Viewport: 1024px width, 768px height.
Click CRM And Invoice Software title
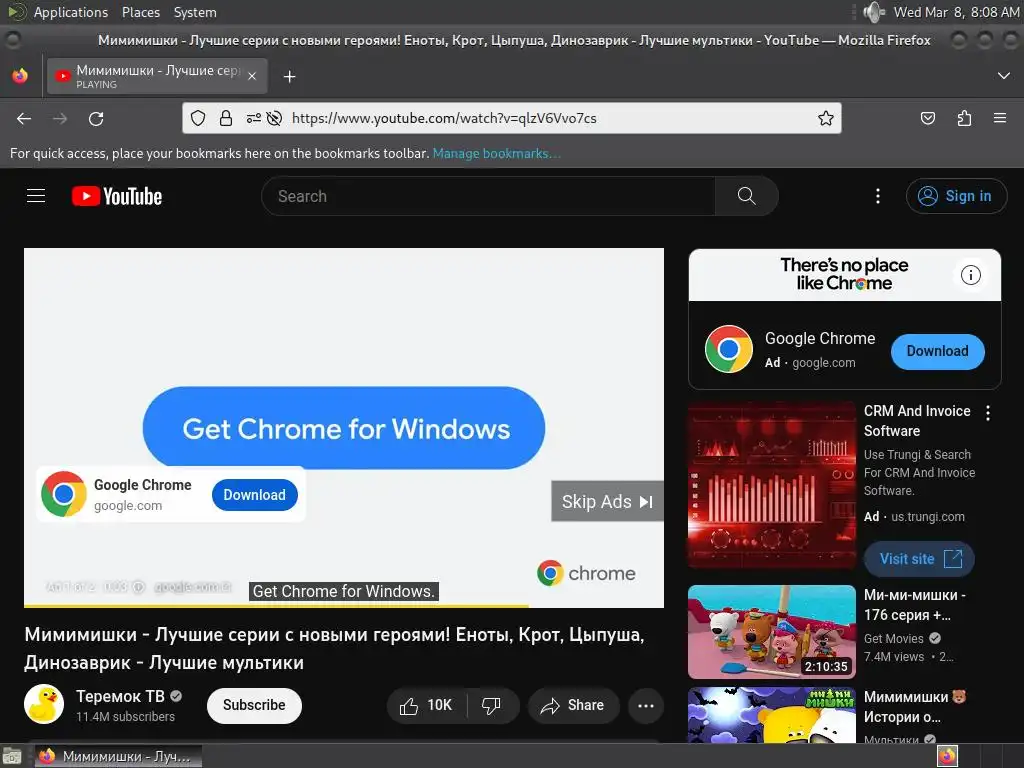917,421
